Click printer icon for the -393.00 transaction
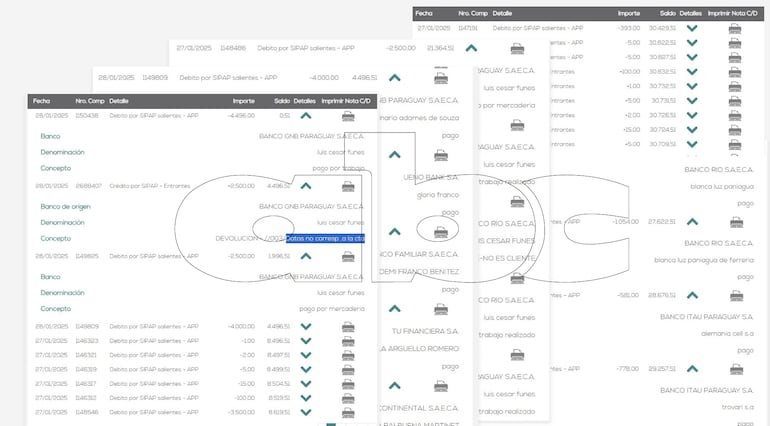Screen dimensions: 770x426 coord(735,29)
